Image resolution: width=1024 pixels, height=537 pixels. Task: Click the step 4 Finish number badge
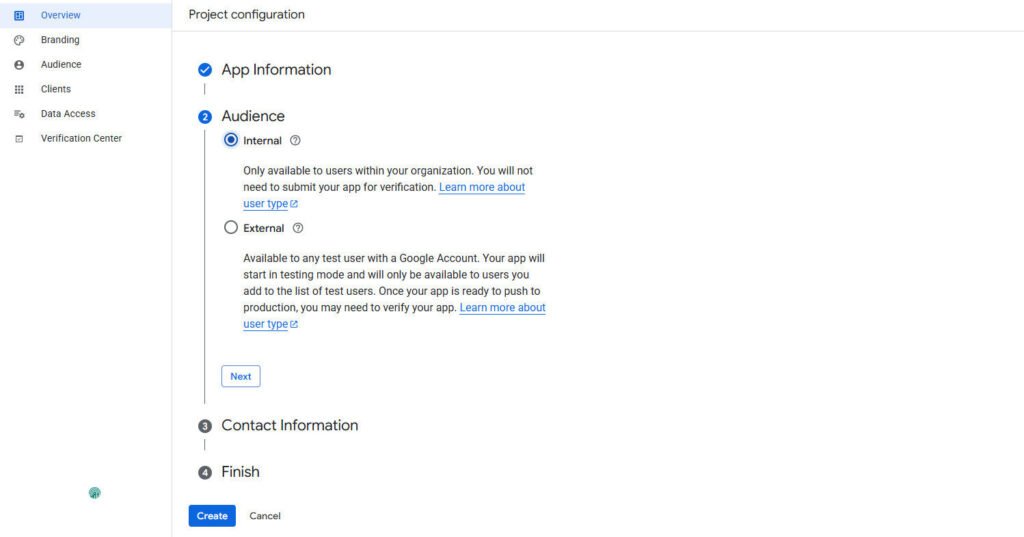[x=205, y=472]
